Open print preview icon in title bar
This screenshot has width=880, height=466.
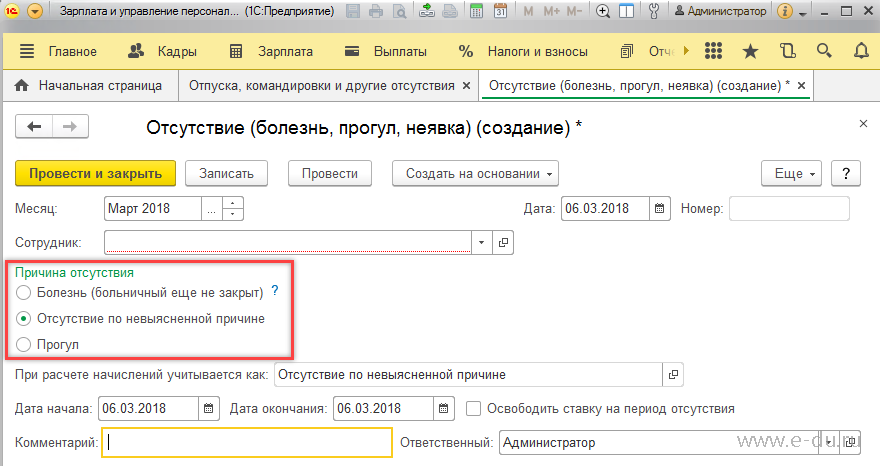399,11
